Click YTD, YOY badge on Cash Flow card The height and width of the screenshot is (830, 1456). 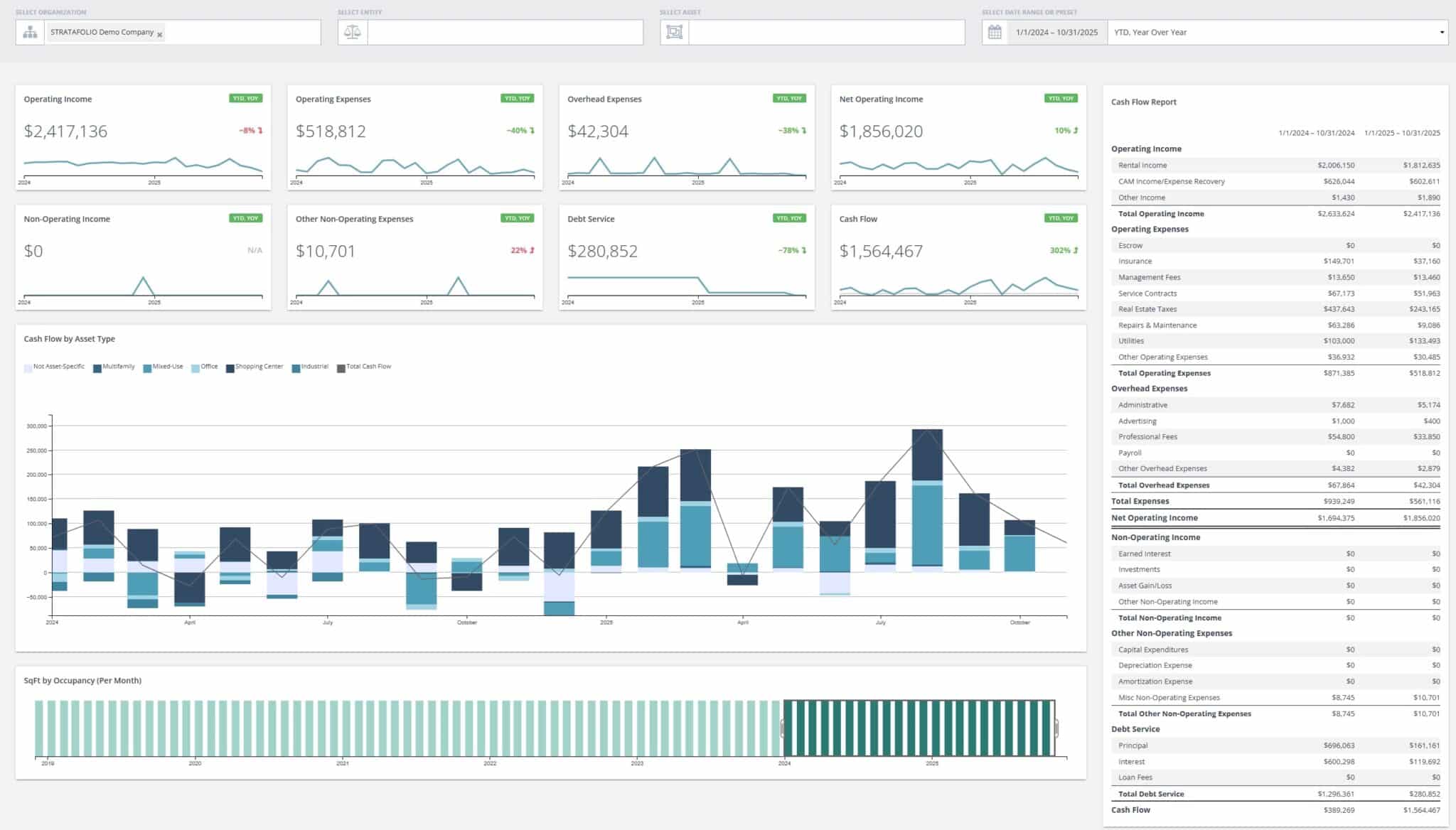pyautogui.click(x=1061, y=218)
